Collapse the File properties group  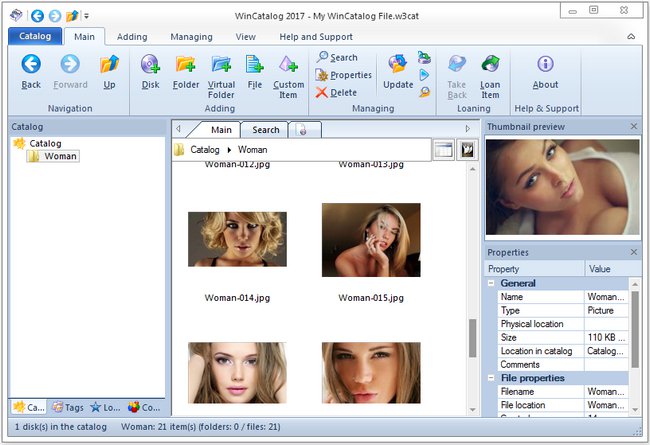click(x=491, y=378)
